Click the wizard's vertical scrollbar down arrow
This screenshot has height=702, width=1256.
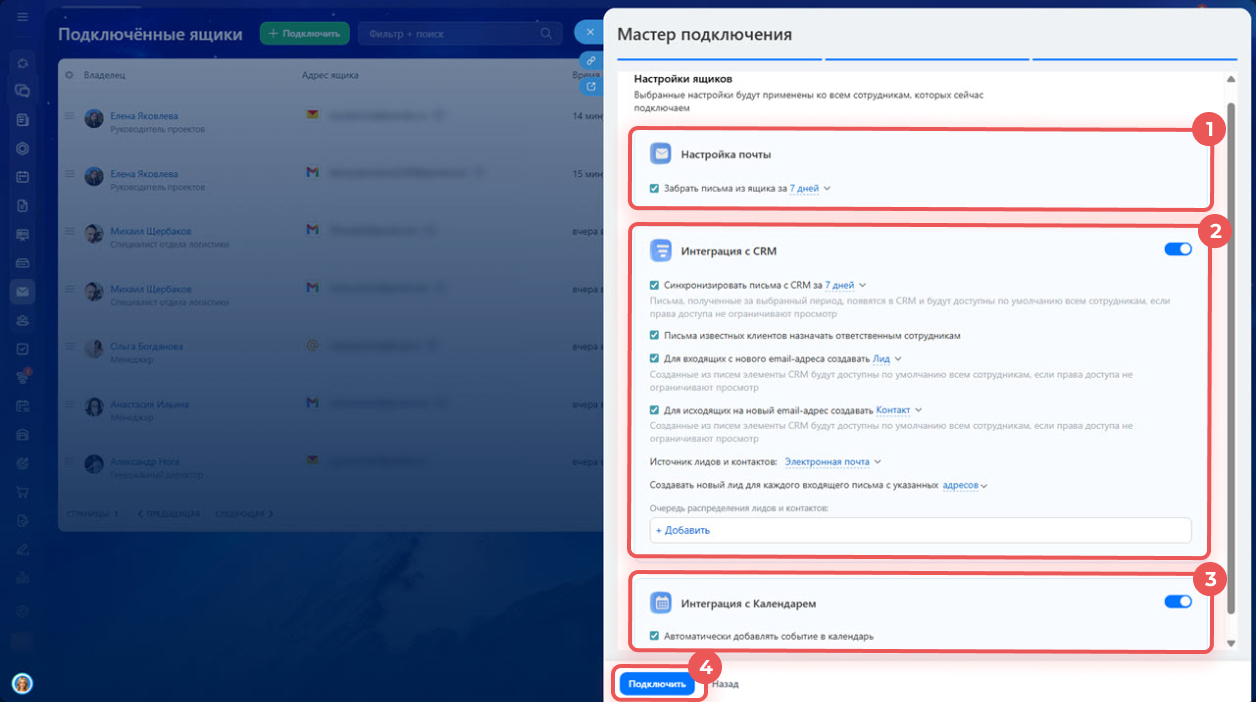click(1231, 643)
